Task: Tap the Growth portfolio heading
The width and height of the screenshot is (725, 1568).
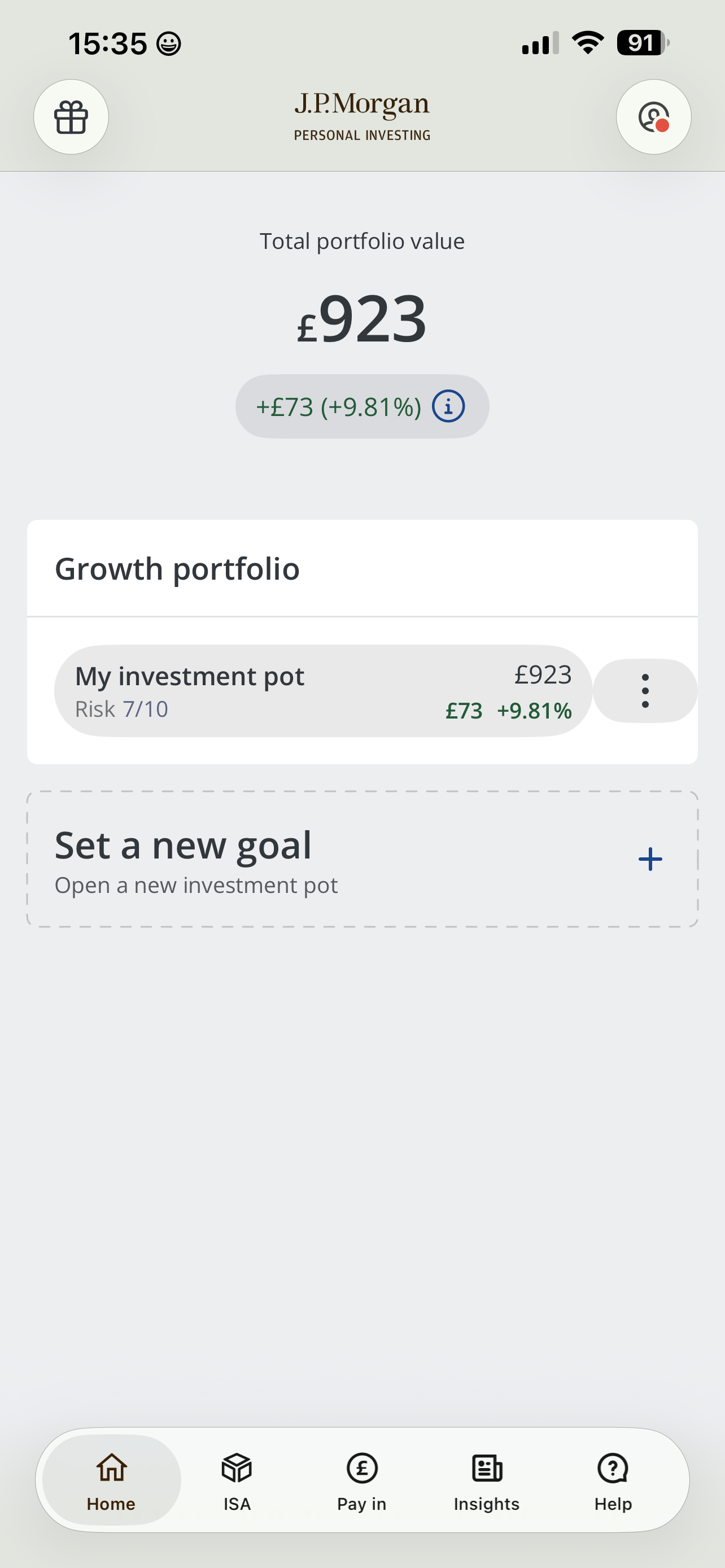Action: [177, 569]
